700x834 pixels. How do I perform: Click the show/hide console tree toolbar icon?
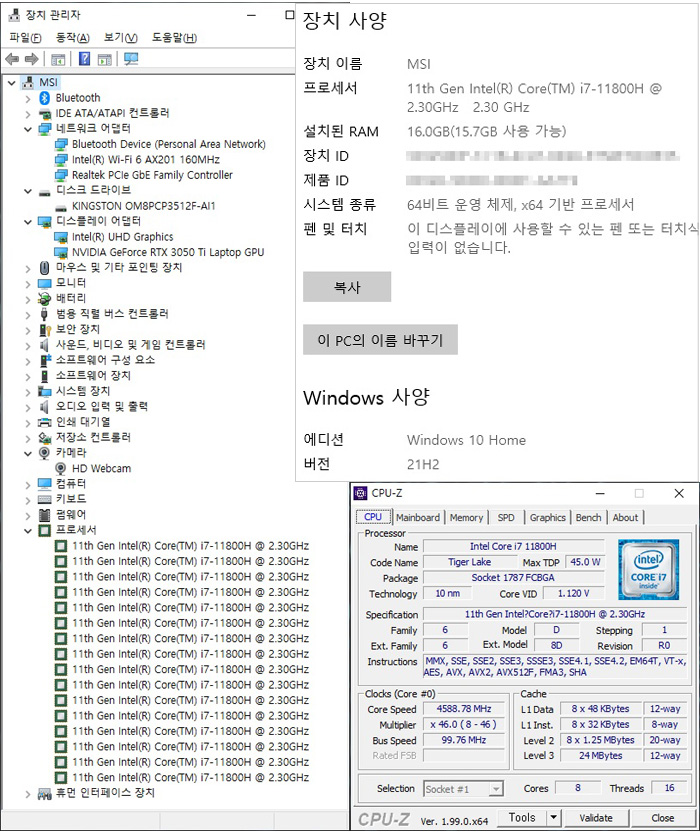59,59
